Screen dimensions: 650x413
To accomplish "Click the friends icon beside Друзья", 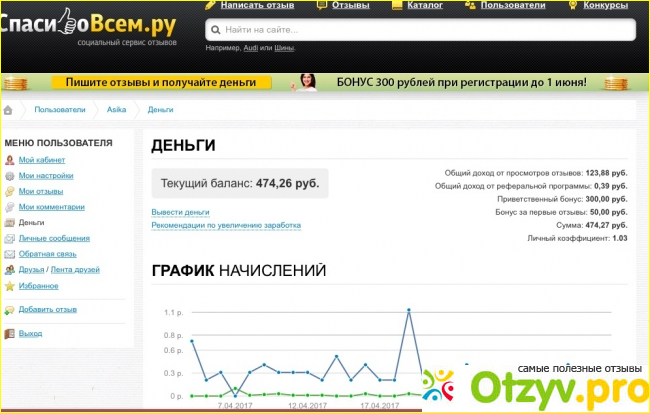I will [x=10, y=269].
